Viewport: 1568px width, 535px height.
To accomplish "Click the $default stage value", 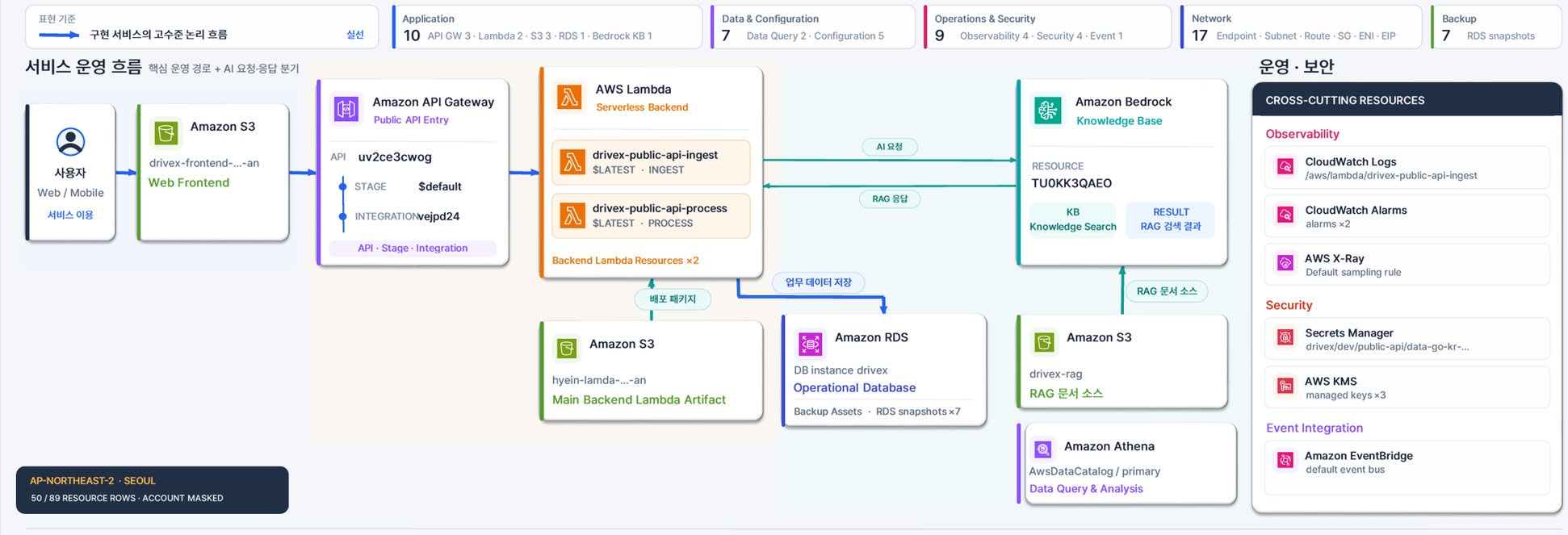I will (x=440, y=186).
